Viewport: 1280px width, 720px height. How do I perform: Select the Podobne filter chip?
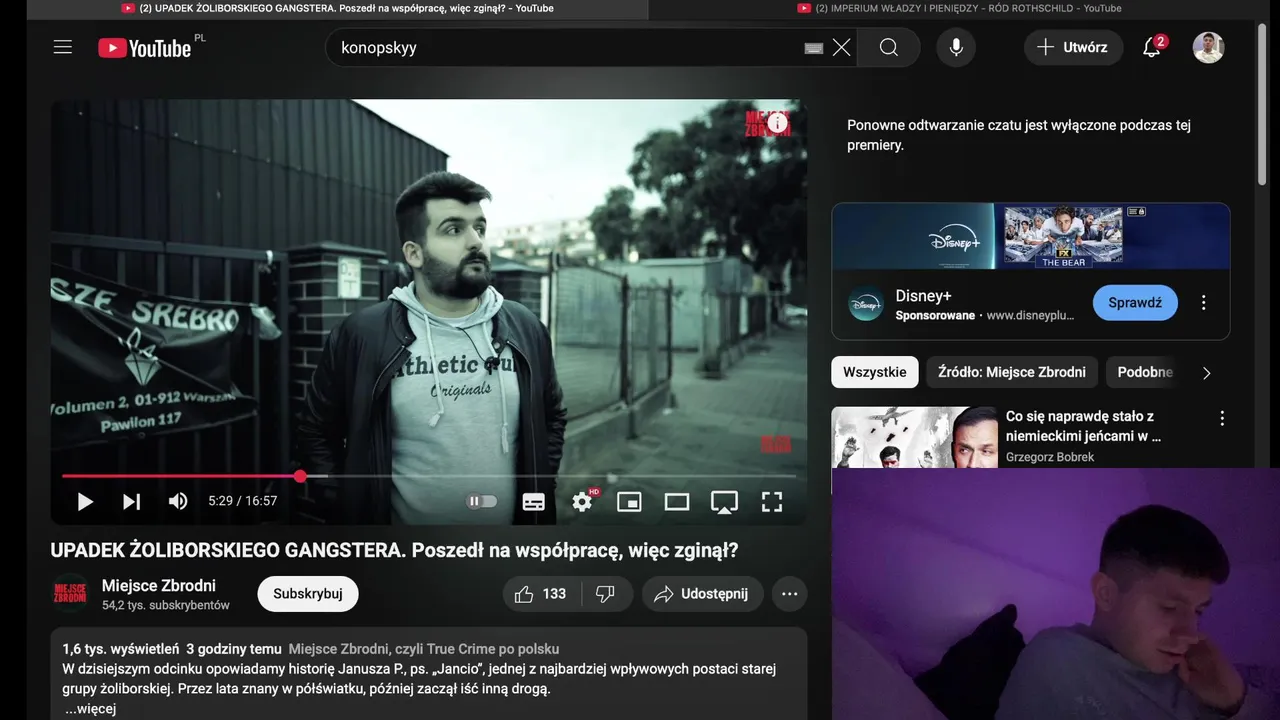click(1145, 372)
